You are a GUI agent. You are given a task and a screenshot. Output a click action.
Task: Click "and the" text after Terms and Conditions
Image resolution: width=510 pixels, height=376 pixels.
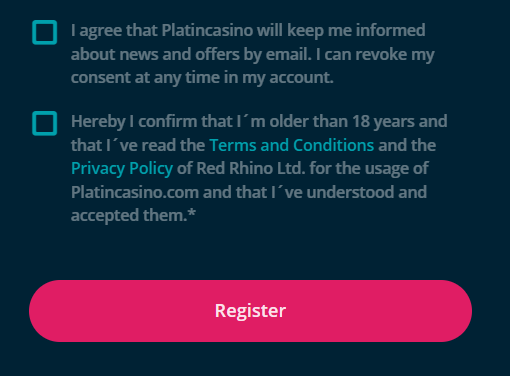[407, 145]
